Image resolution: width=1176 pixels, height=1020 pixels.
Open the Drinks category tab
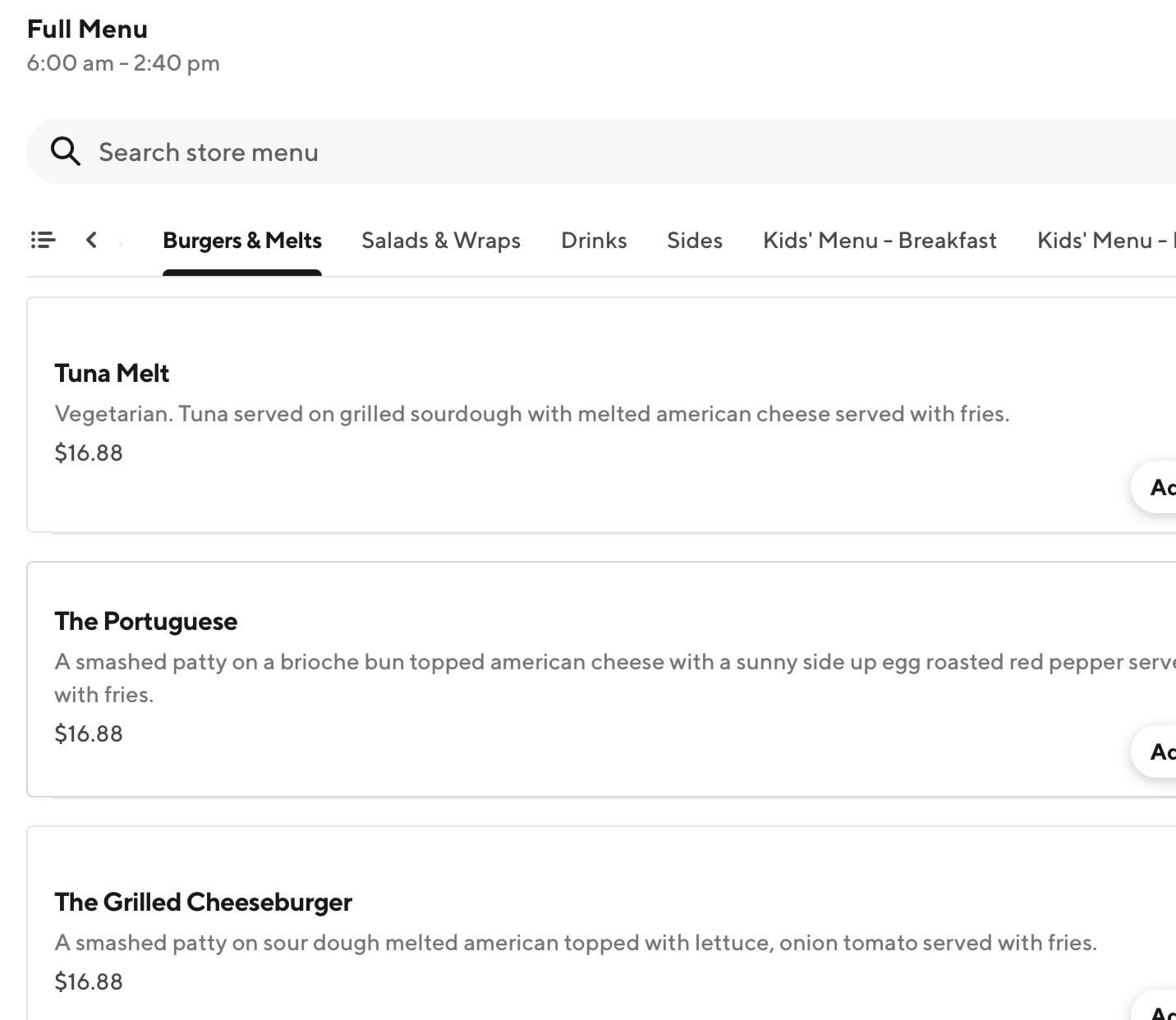[x=594, y=241]
